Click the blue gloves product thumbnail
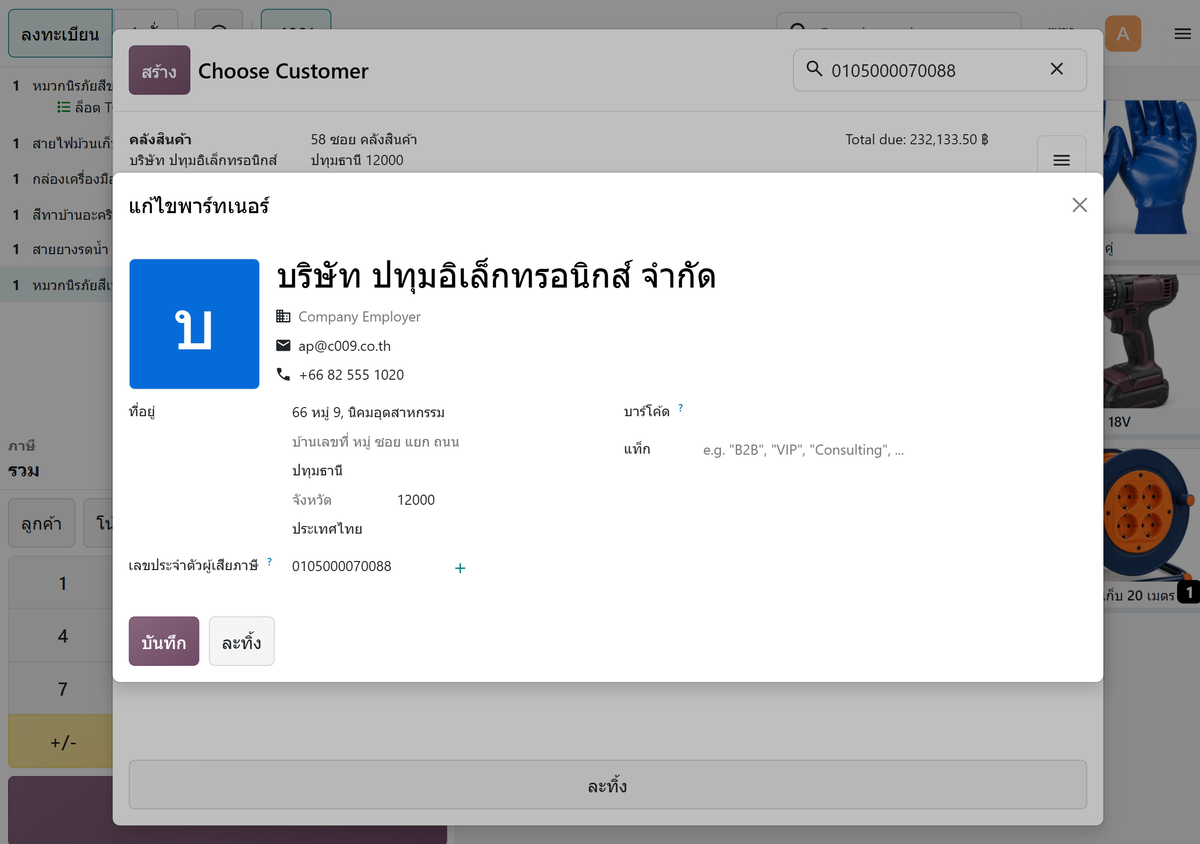The width and height of the screenshot is (1200, 844). pos(1151,167)
